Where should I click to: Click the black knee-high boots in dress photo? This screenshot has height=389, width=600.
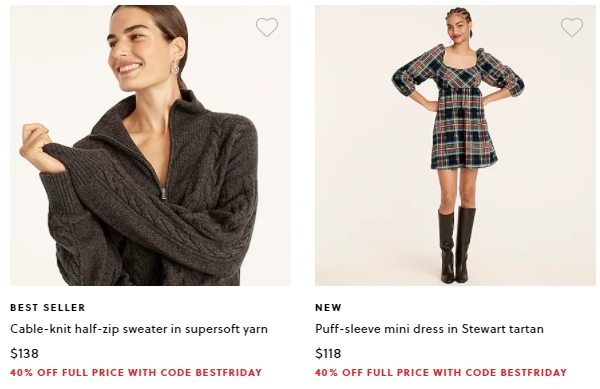point(457,245)
